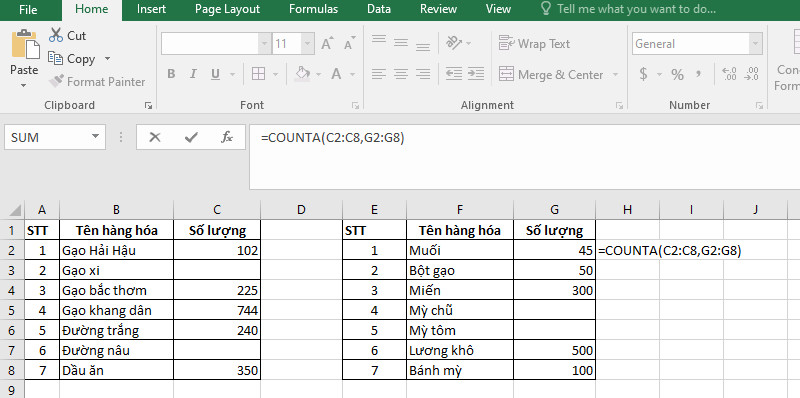Click Decrease Decimal icon
Image resolution: width=800 pixels, height=398 pixels.
point(752,74)
